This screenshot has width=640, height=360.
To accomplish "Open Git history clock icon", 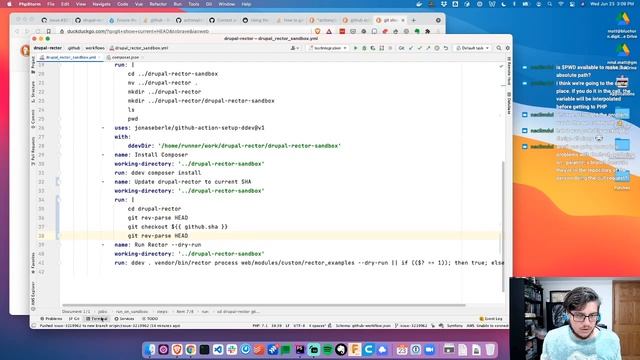I will [437, 48].
